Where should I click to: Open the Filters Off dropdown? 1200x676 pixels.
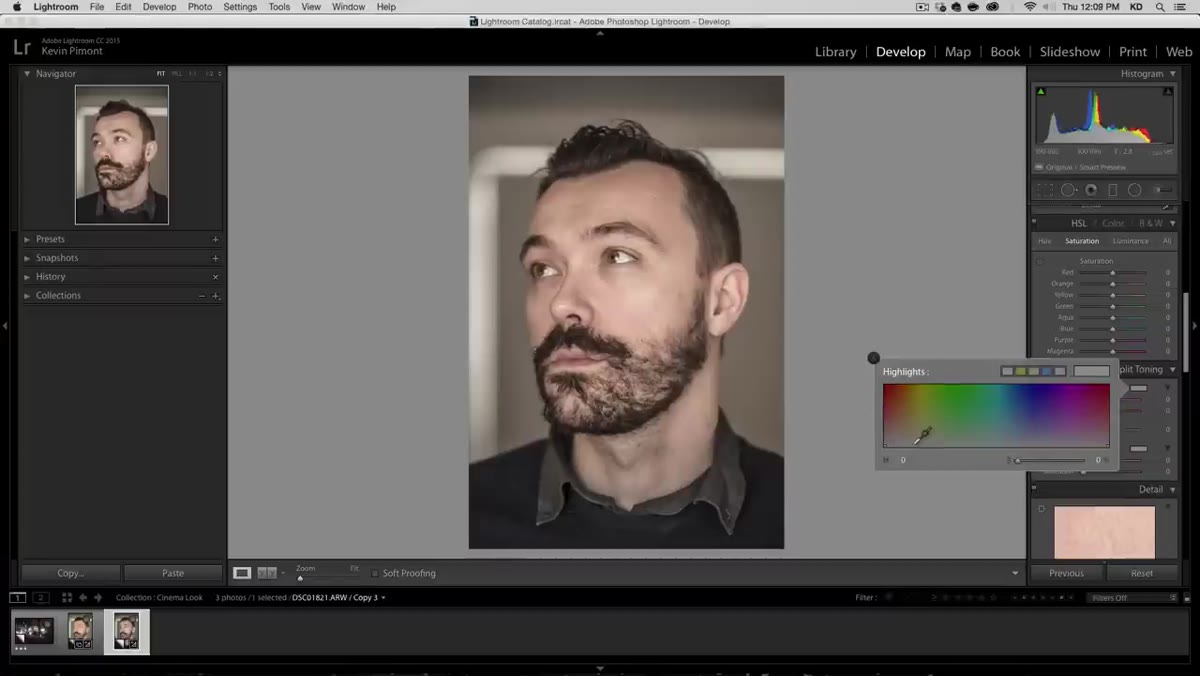point(1133,598)
